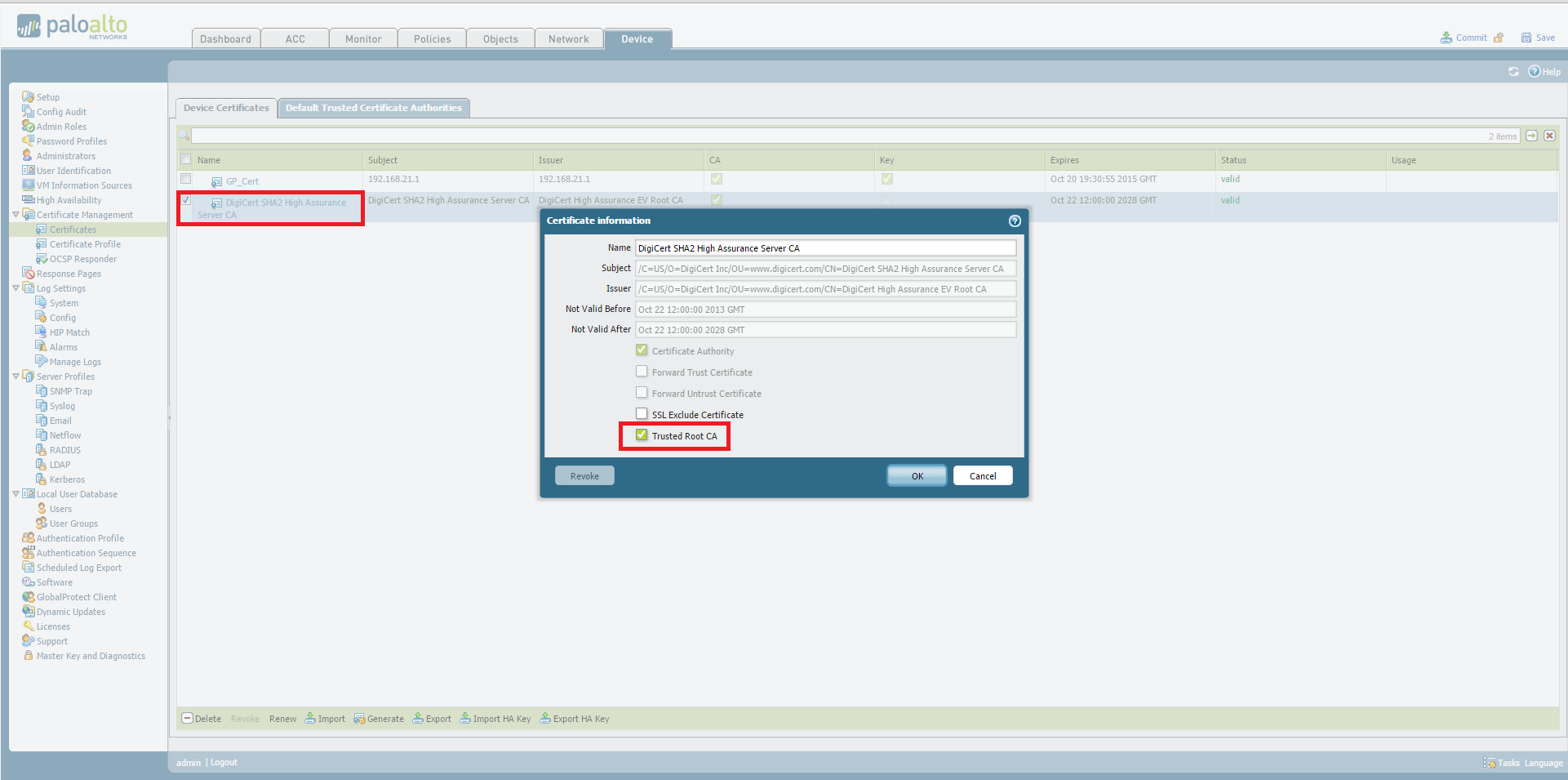Viewport: 1568px width, 780px height.
Task: Click the Save disk icon
Action: tap(1526, 38)
